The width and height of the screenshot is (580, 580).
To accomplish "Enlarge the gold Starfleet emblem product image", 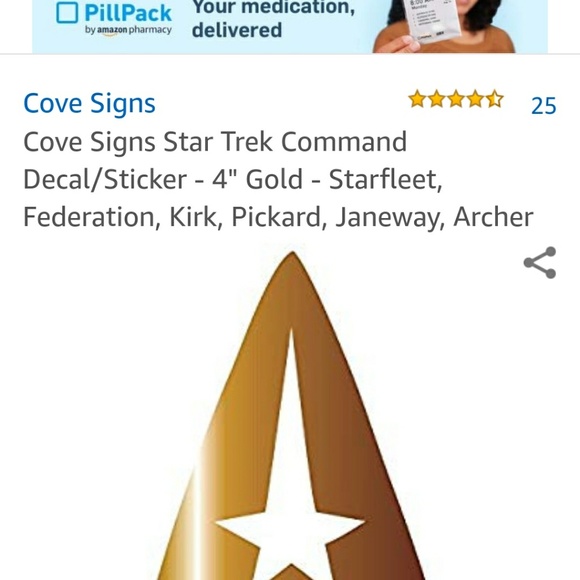I will coord(292,415).
